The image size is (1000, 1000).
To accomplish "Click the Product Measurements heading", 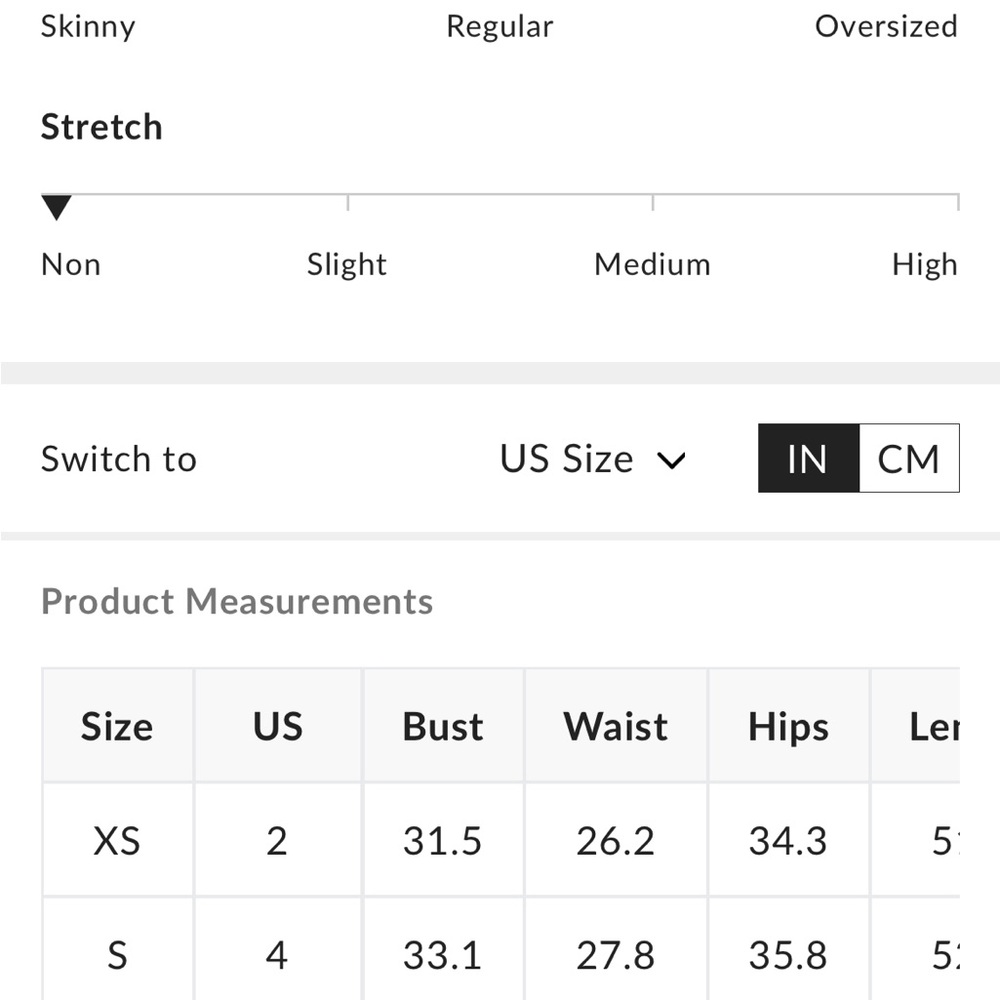I will (x=237, y=602).
